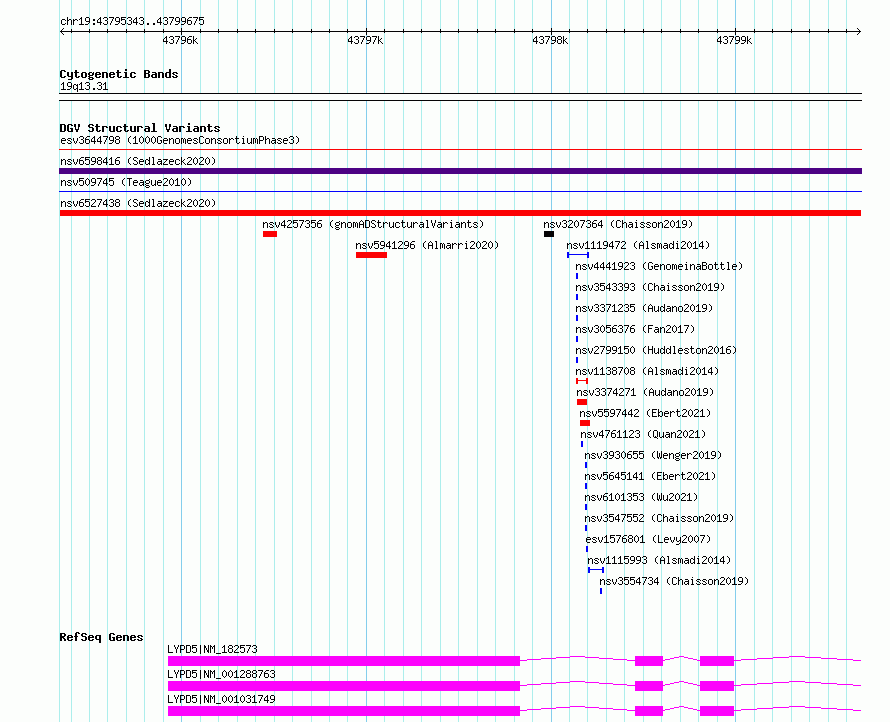Click the Cytogenetic Bands track title
The height and width of the screenshot is (722, 890).
click(119, 74)
